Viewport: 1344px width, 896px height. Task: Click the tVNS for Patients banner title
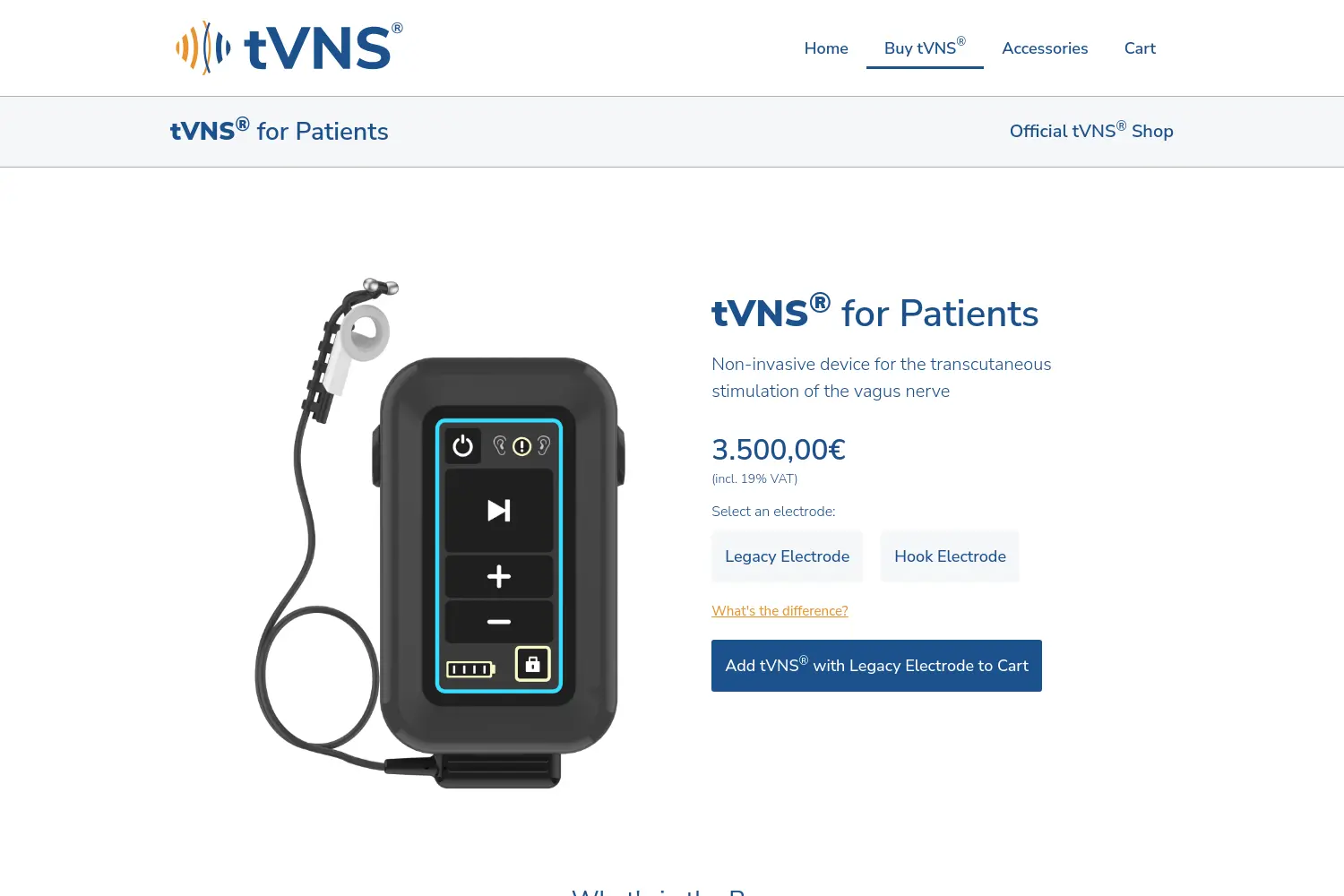pyautogui.click(x=280, y=131)
